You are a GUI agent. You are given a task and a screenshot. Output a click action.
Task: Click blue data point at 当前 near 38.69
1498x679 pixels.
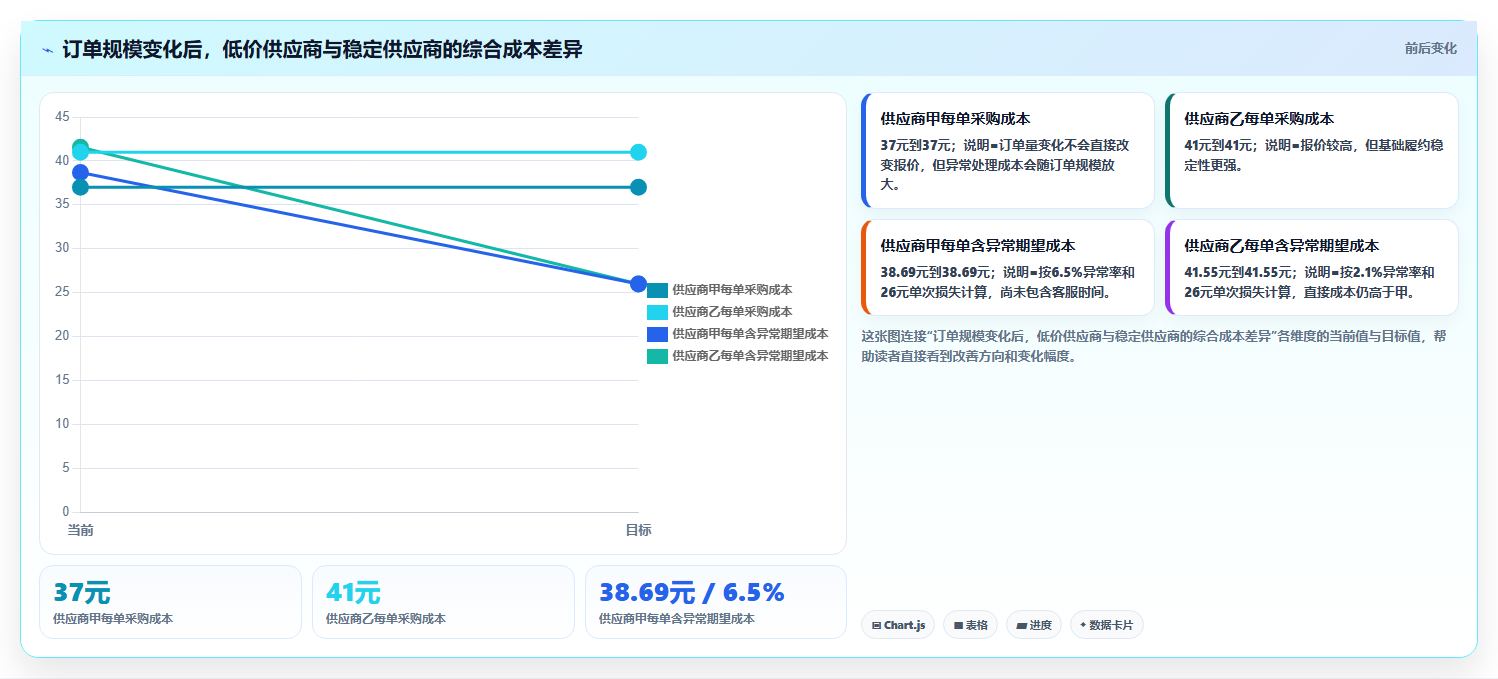click(81, 172)
